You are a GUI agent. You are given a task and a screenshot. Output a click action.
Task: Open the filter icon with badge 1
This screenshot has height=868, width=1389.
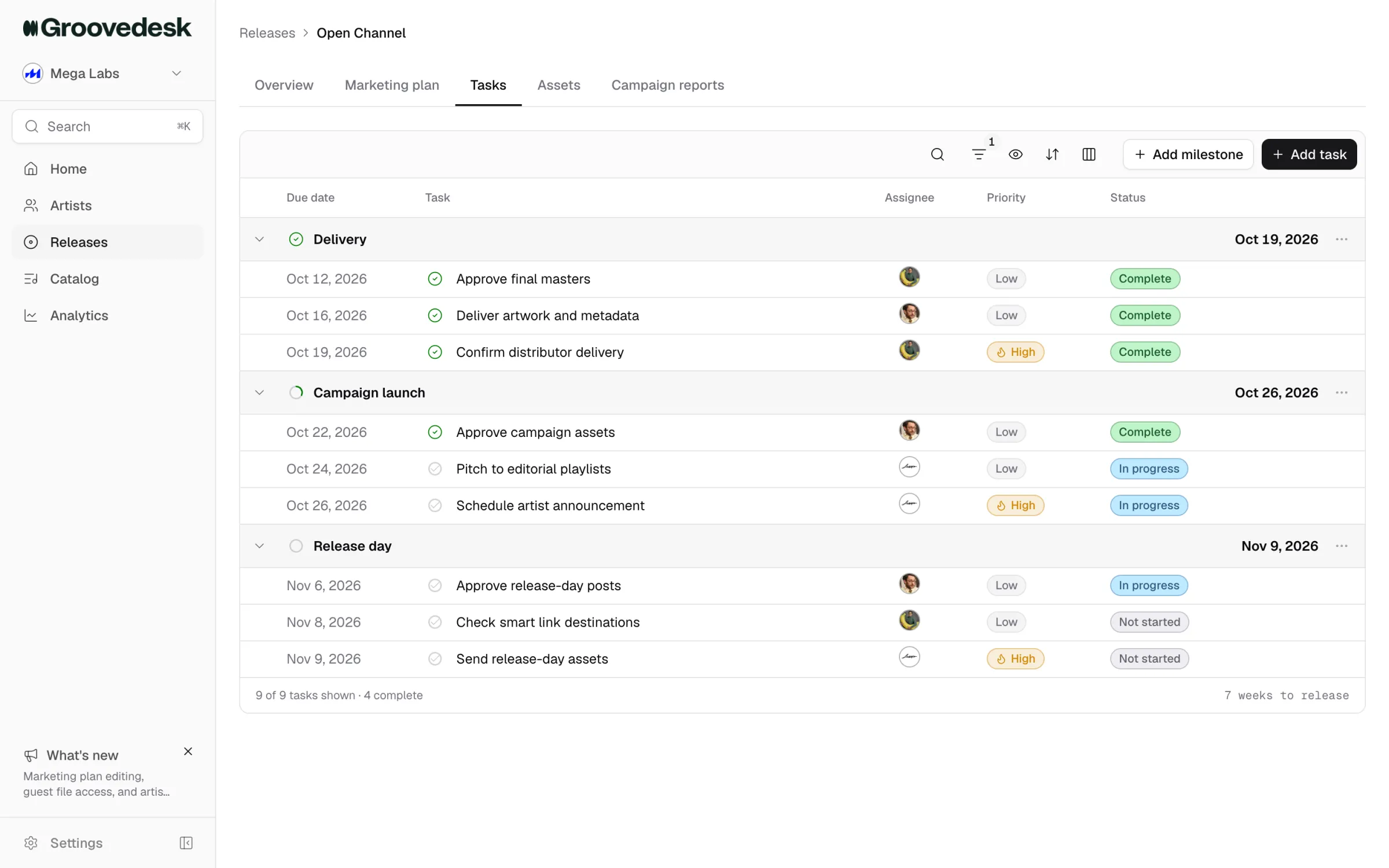(x=979, y=155)
